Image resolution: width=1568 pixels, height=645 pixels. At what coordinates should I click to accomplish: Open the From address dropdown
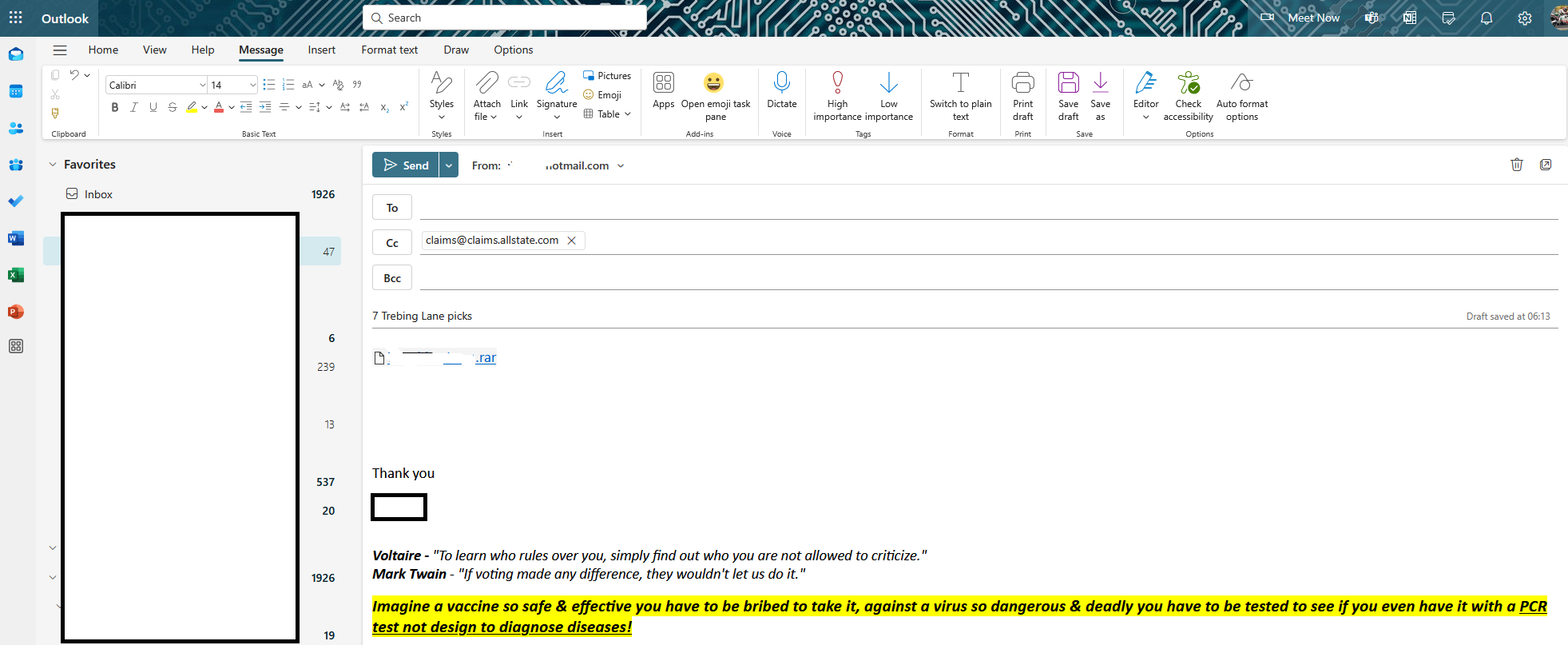621,166
